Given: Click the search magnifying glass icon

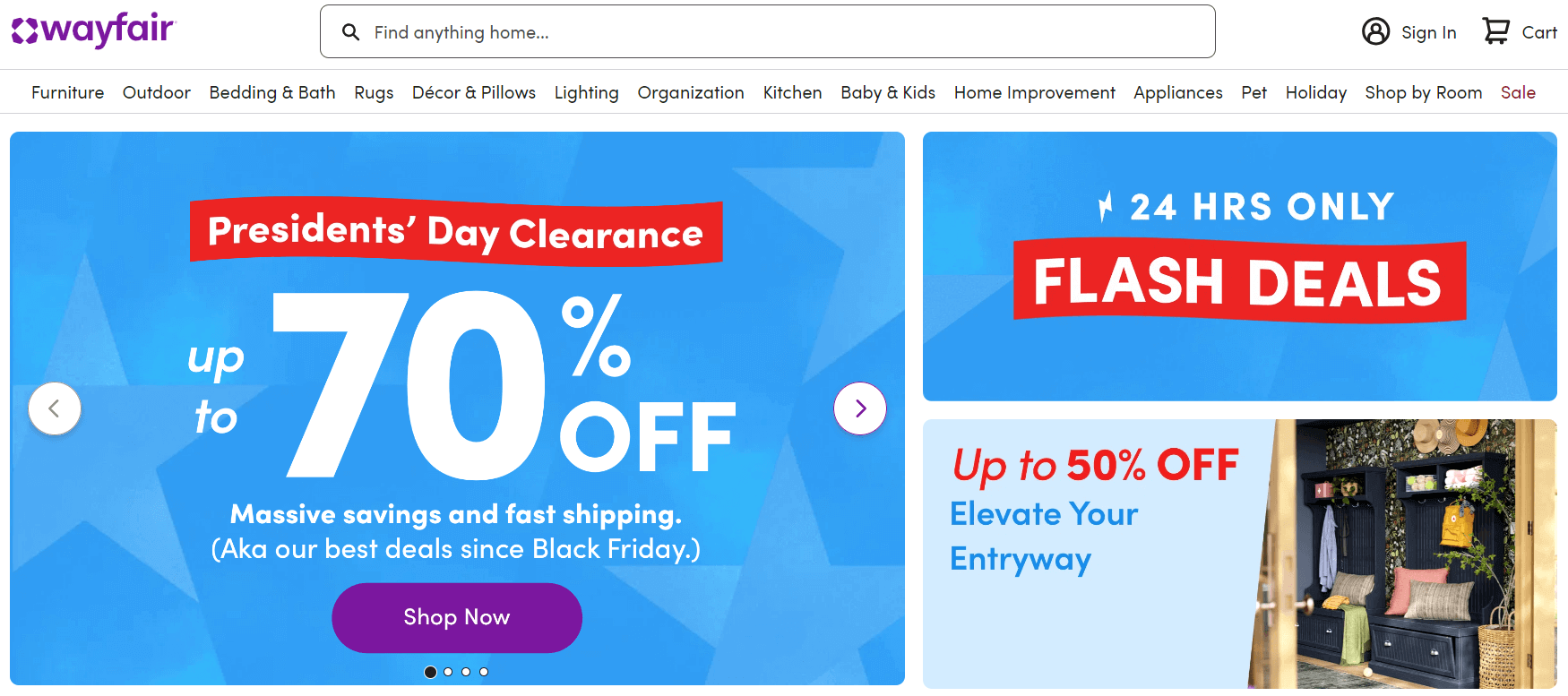Looking at the screenshot, I should tap(350, 31).
